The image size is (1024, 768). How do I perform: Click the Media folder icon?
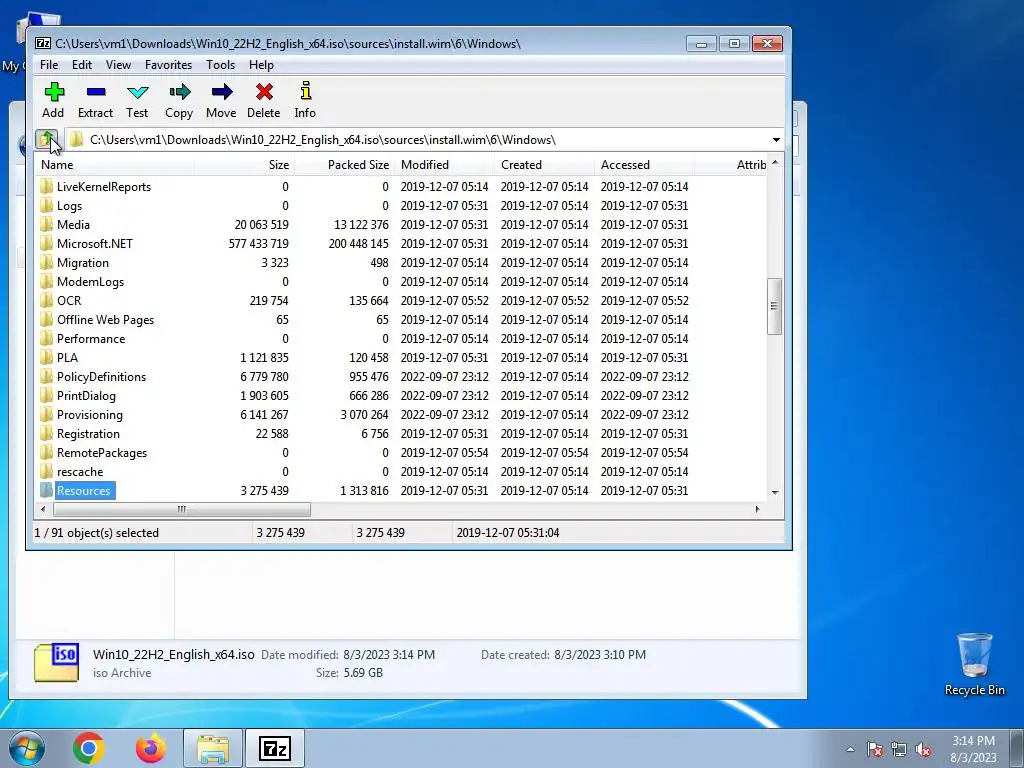[46, 225]
